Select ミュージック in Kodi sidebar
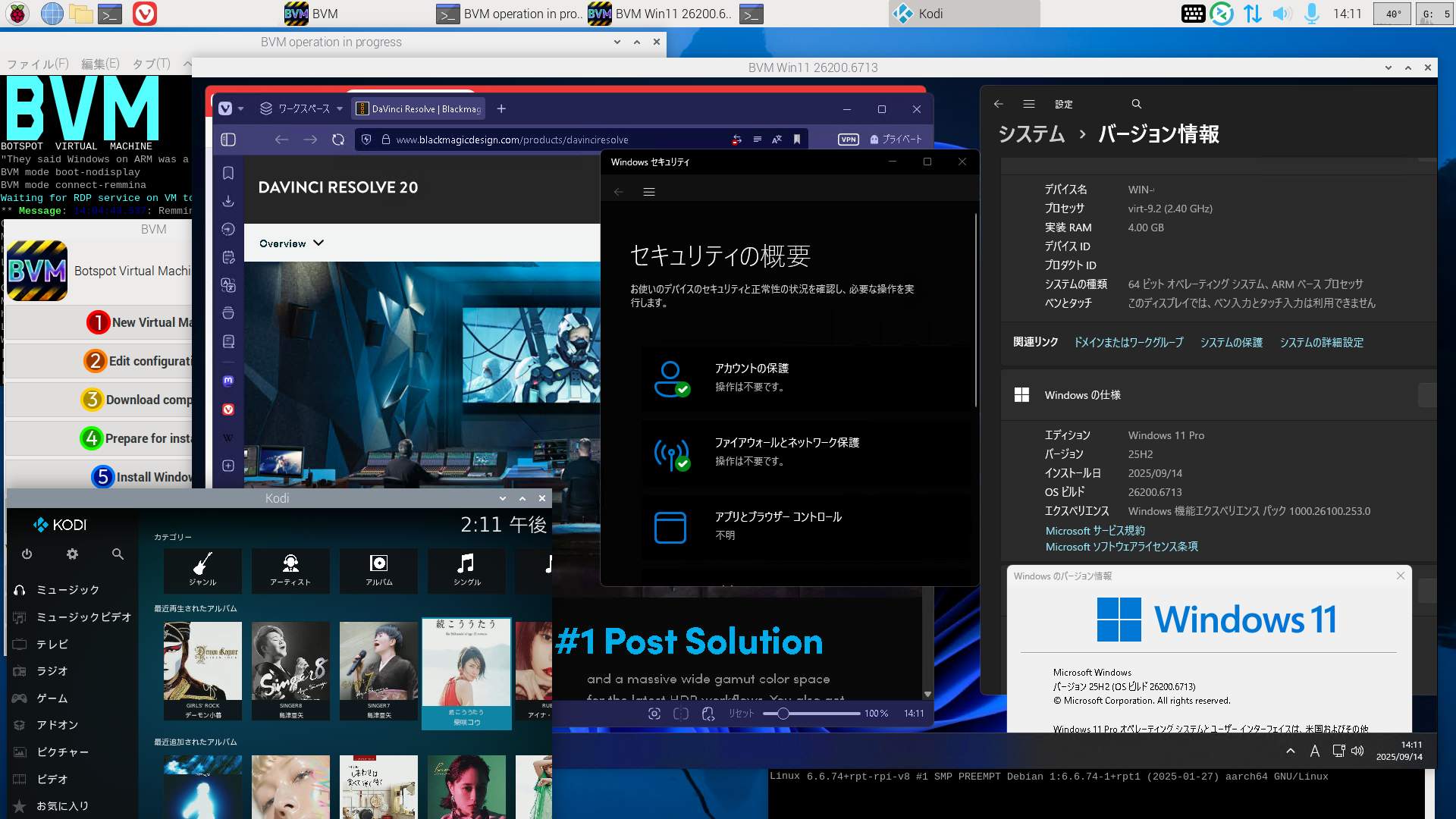The image size is (1456, 819). click(x=68, y=590)
